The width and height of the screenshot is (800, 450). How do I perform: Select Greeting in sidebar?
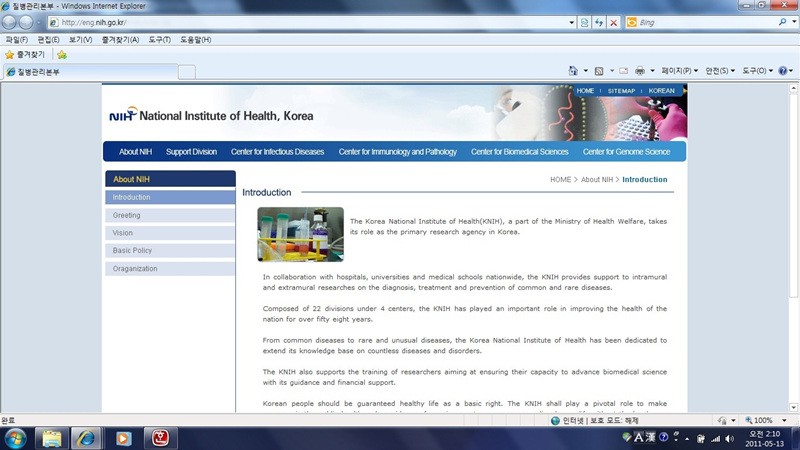(170, 215)
